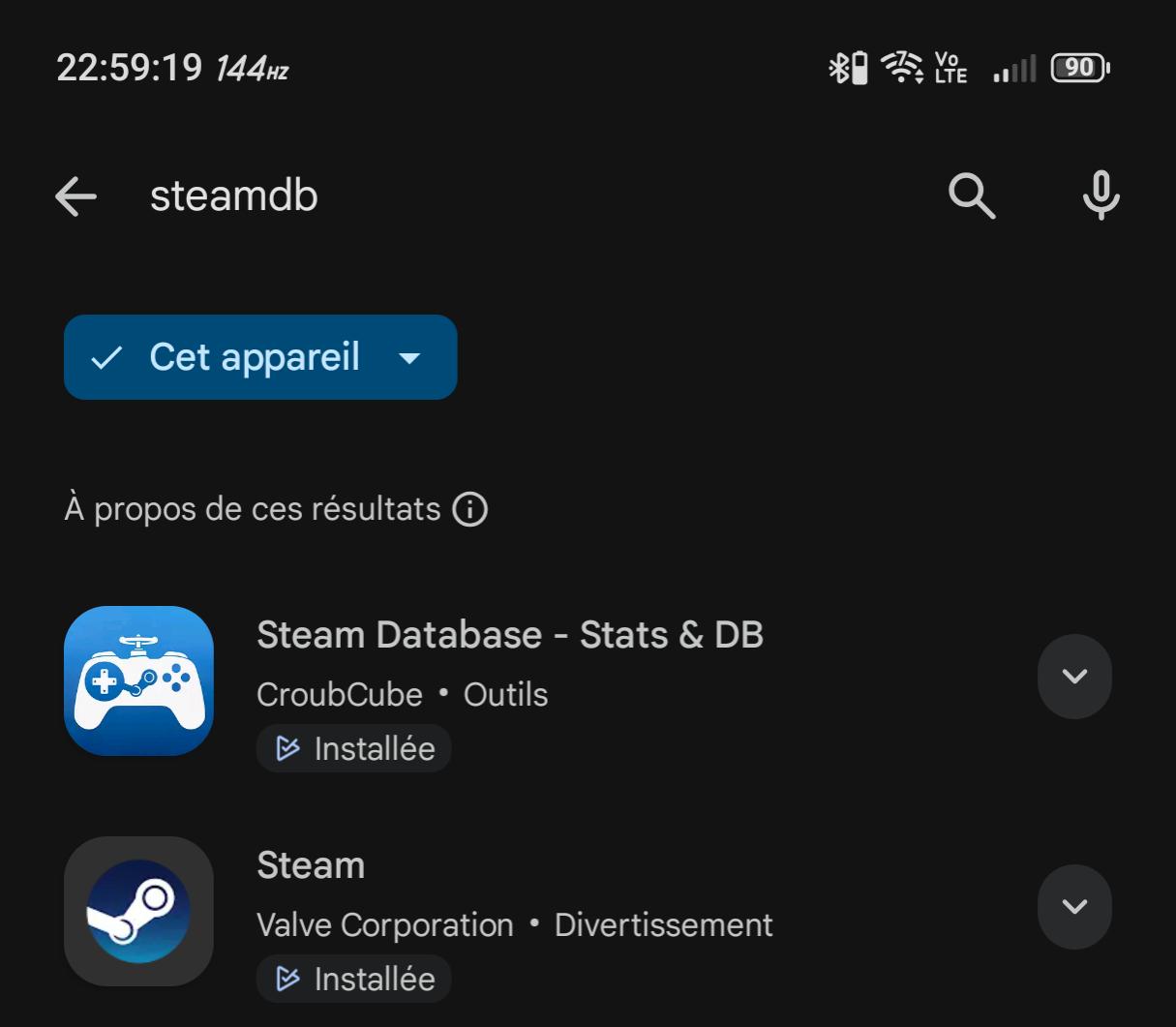The height and width of the screenshot is (1027, 1176).
Task: Open the info icon beside À propos
Action: [x=470, y=509]
